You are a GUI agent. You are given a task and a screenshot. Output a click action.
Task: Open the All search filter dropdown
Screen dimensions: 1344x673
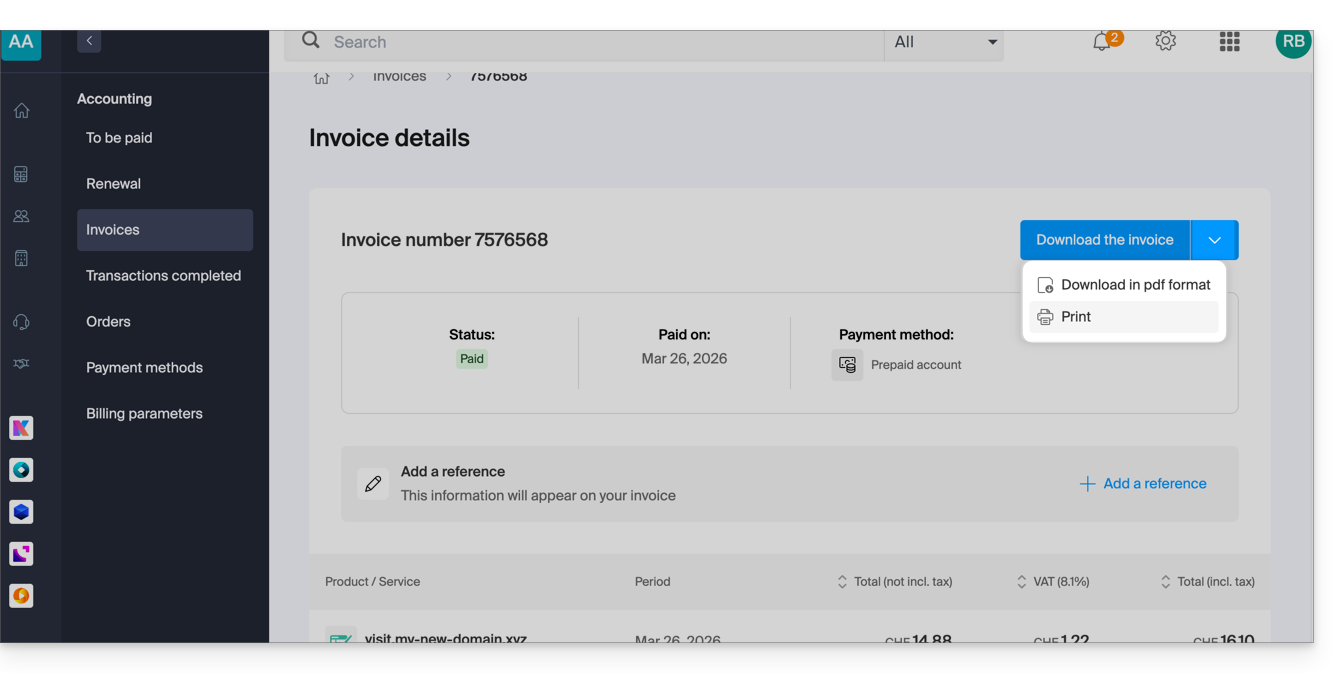click(x=944, y=42)
